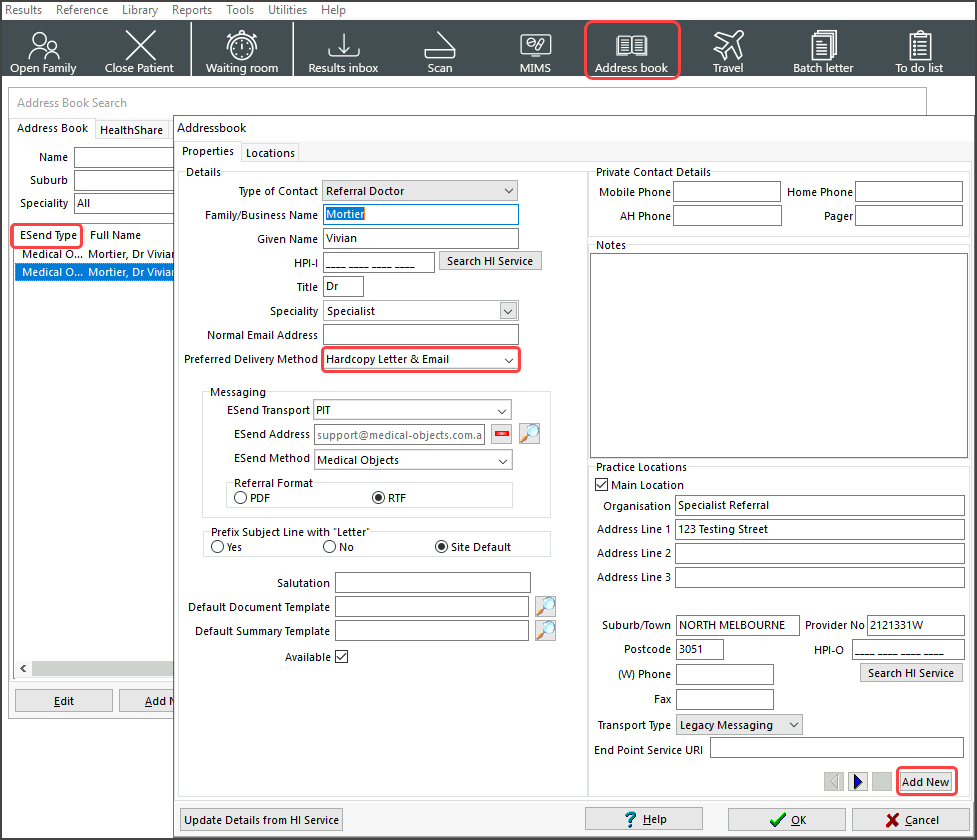Click Add New practice location button

(x=925, y=782)
